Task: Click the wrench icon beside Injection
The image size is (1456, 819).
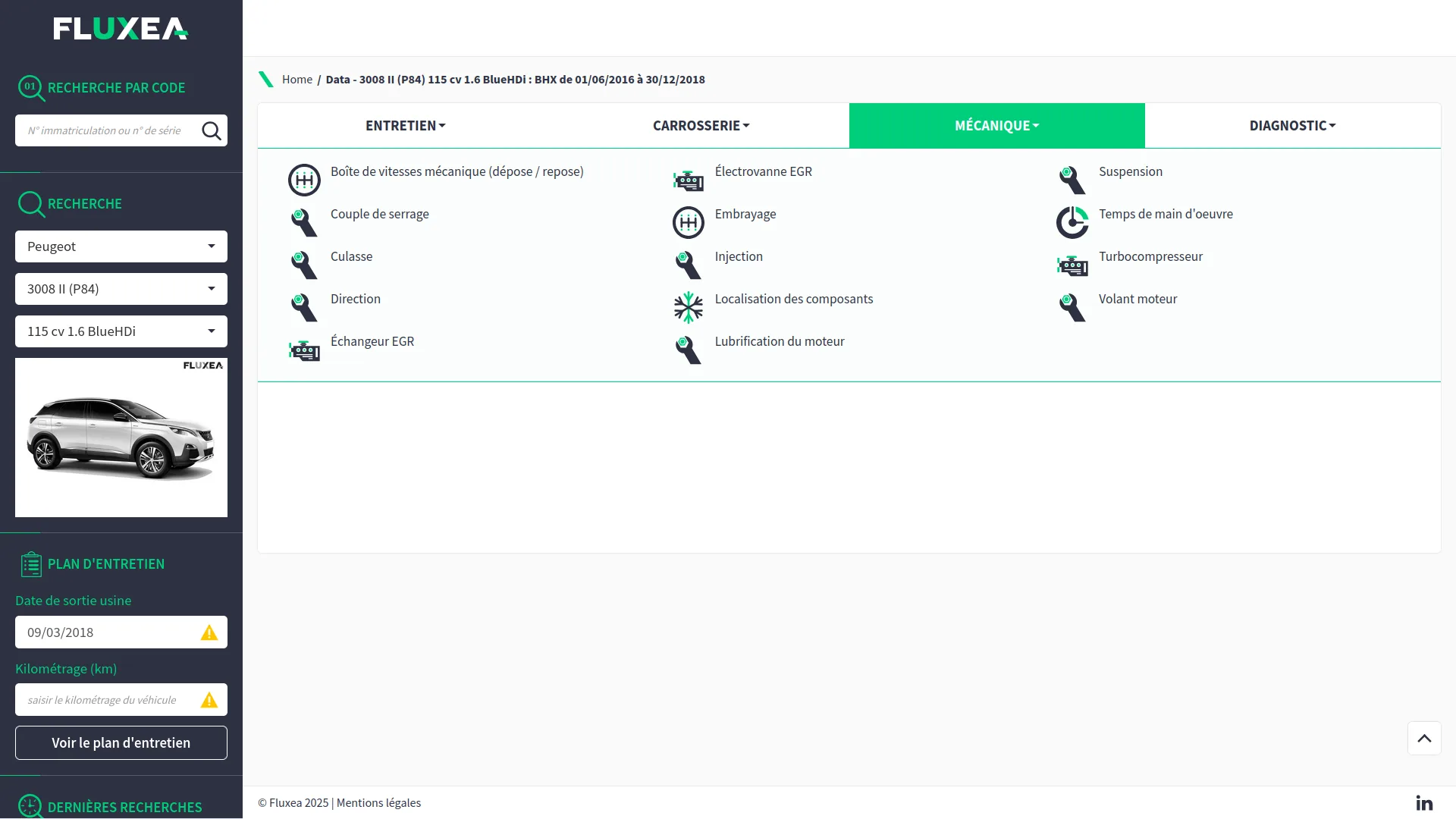Action: [x=689, y=265]
